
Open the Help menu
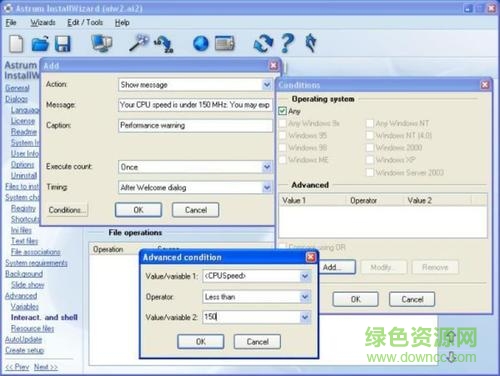(122, 23)
